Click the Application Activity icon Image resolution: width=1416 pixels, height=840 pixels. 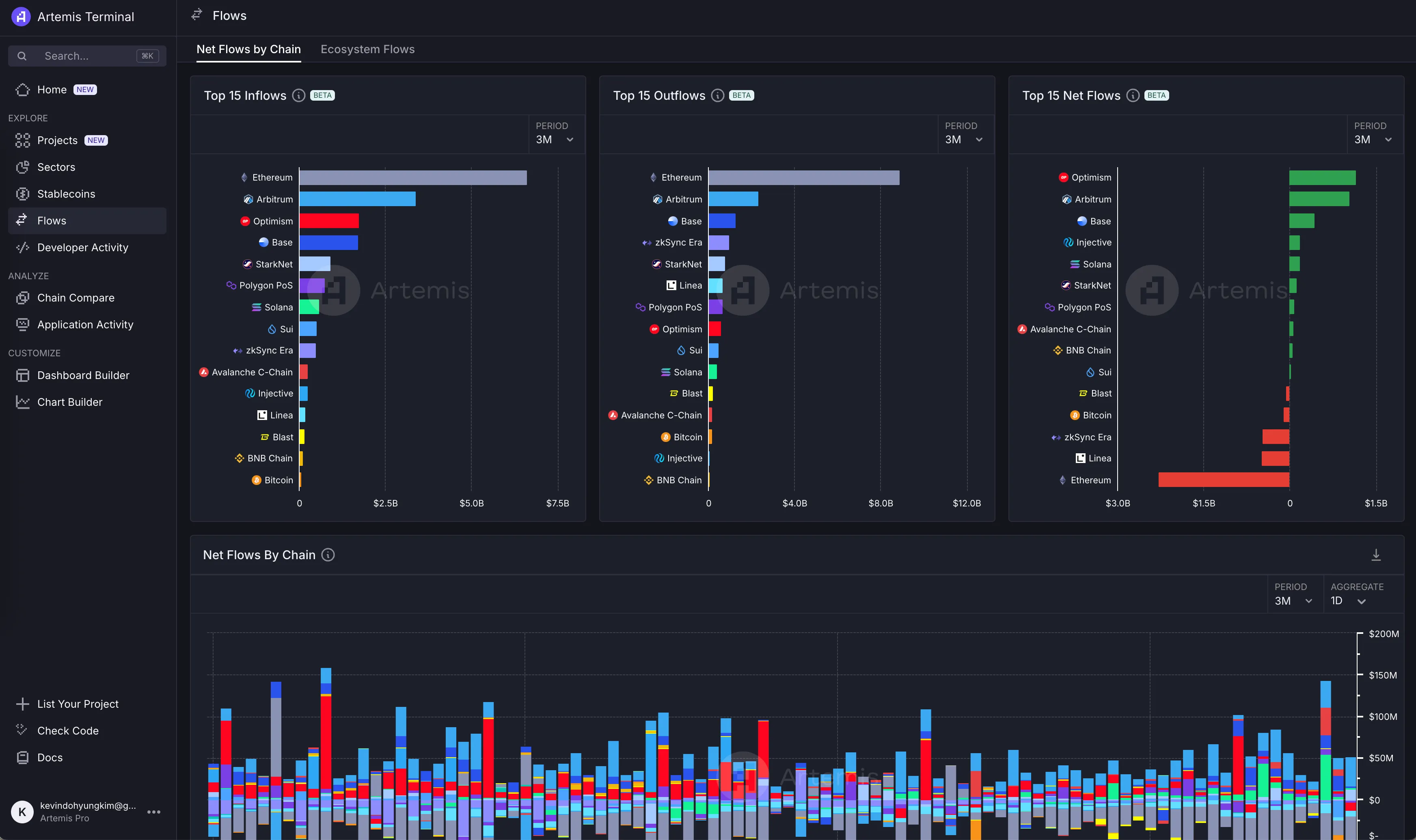click(23, 324)
